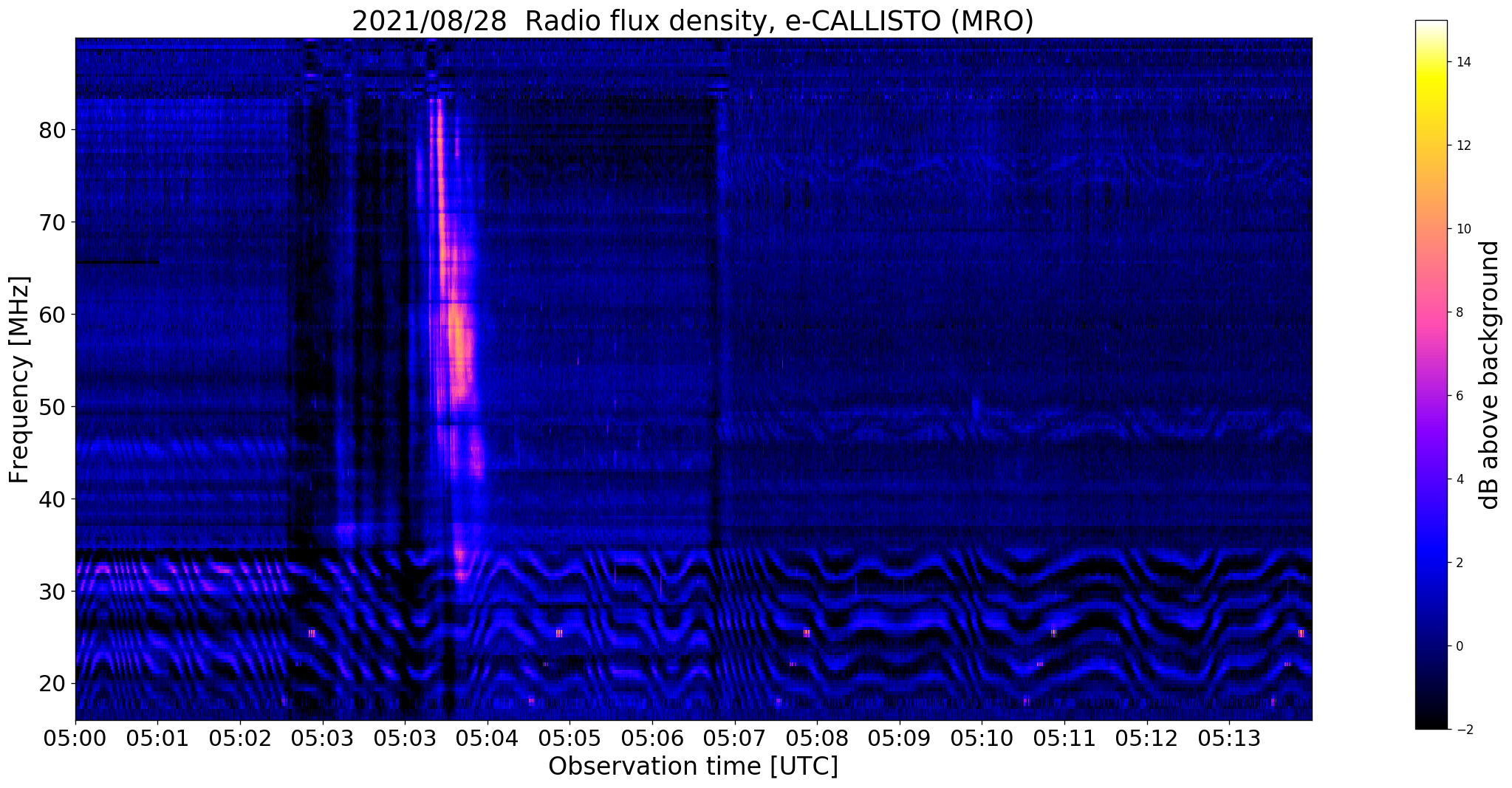
Task: Select the 05:11 time tick label
Action: pyautogui.click(x=1064, y=738)
